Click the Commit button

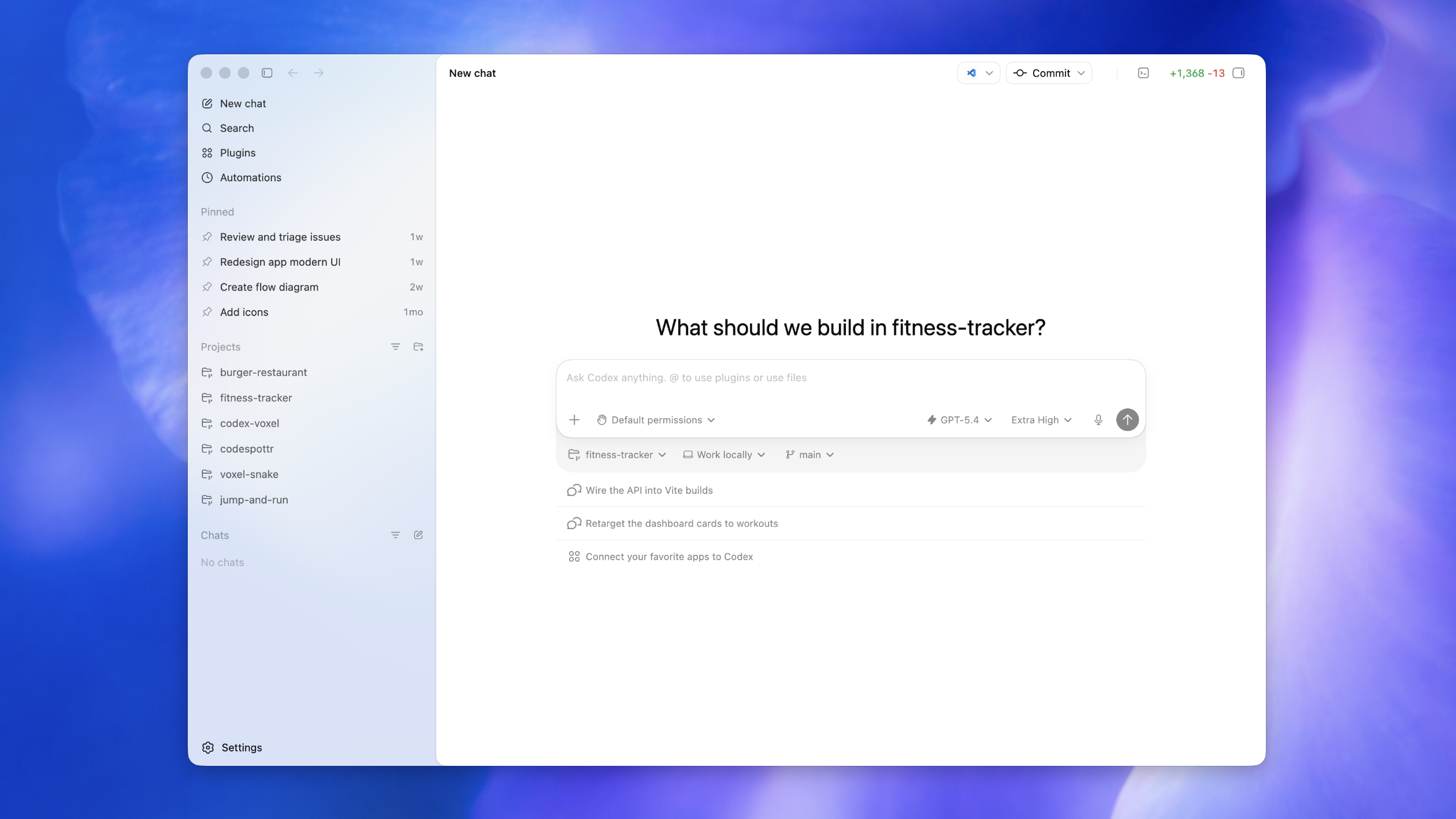tap(1049, 73)
